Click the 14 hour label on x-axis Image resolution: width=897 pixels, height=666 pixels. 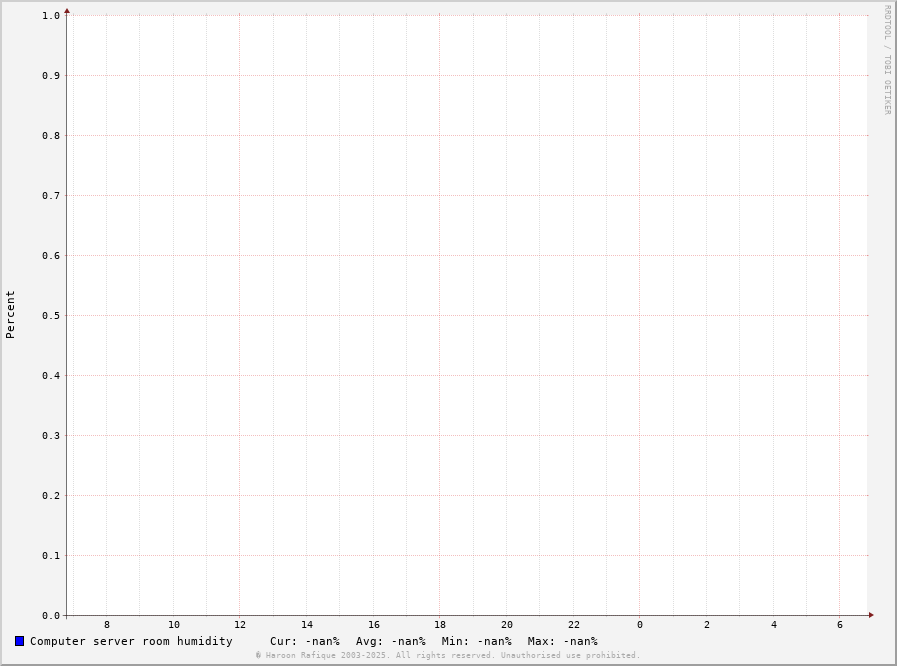[x=307, y=625]
